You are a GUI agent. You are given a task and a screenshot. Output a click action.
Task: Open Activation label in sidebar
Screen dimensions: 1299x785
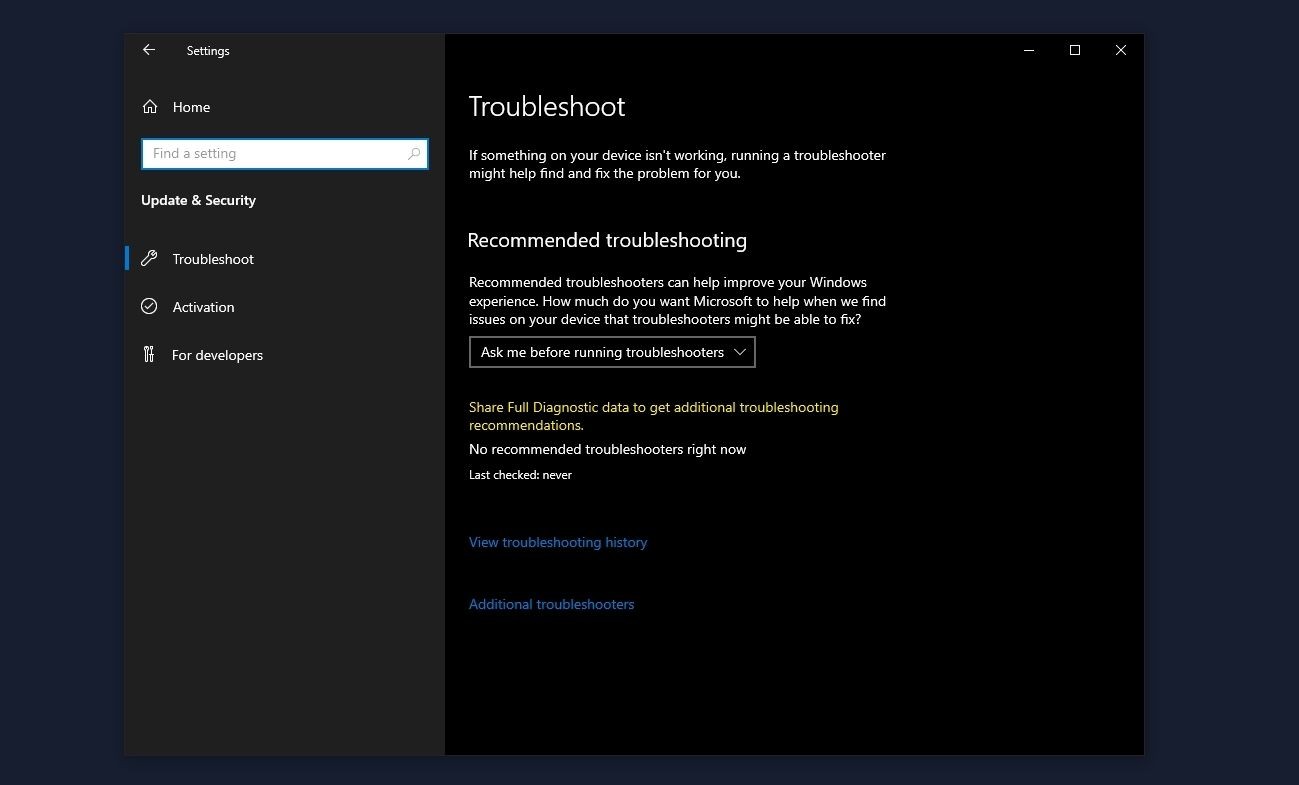pyautogui.click(x=203, y=307)
